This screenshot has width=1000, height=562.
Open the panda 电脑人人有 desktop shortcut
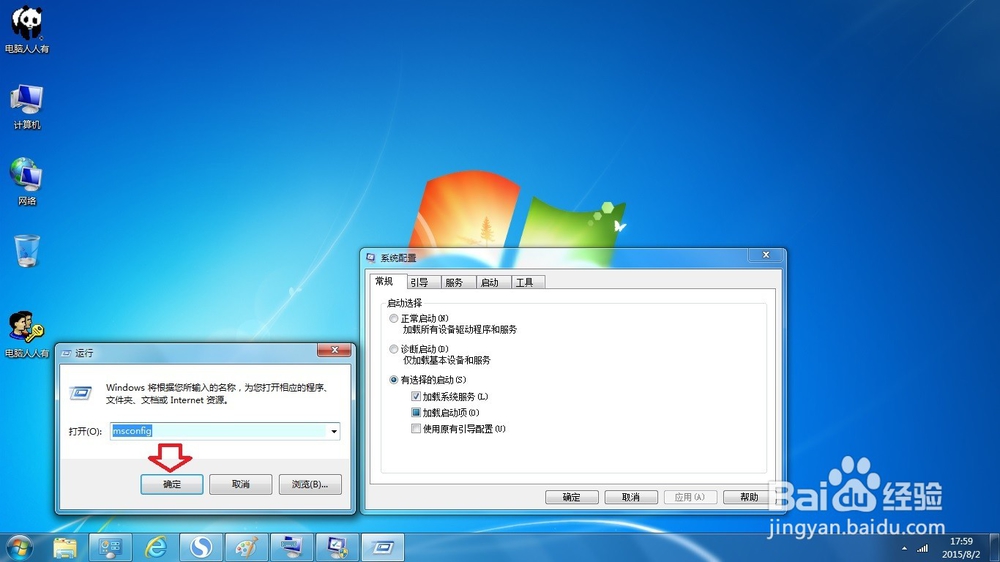click(27, 30)
